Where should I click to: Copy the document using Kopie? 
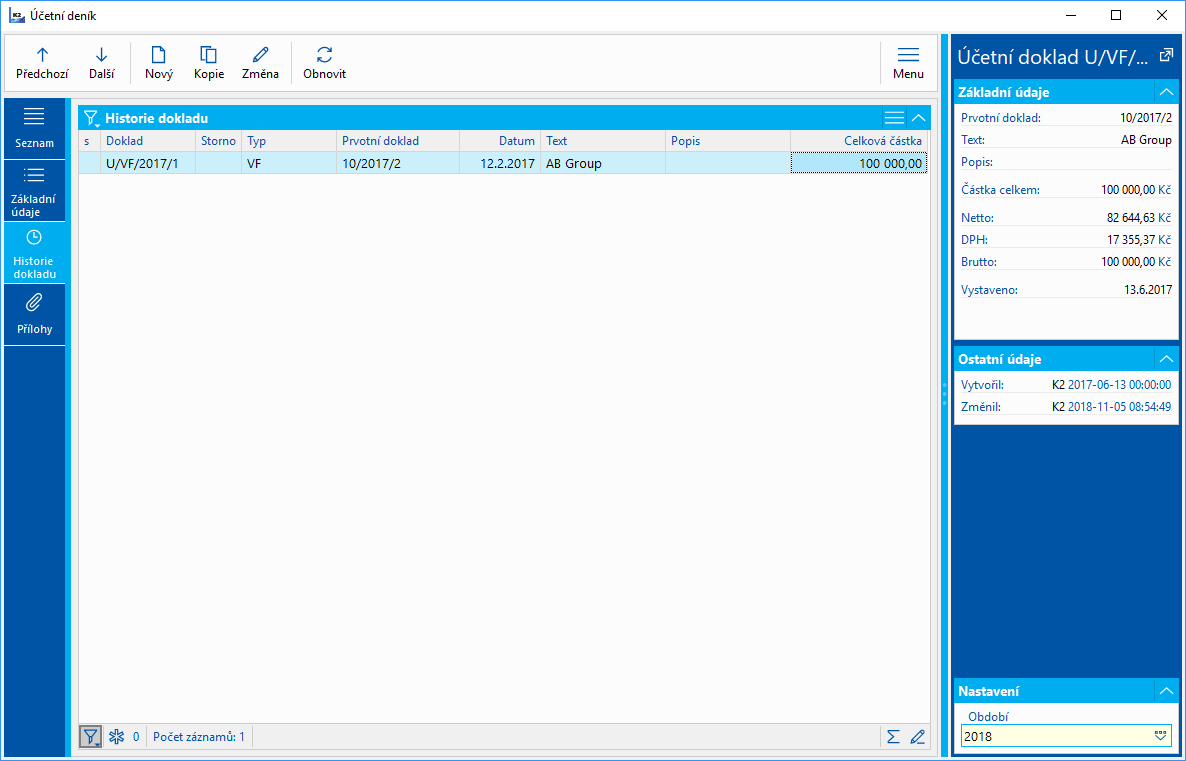(209, 63)
